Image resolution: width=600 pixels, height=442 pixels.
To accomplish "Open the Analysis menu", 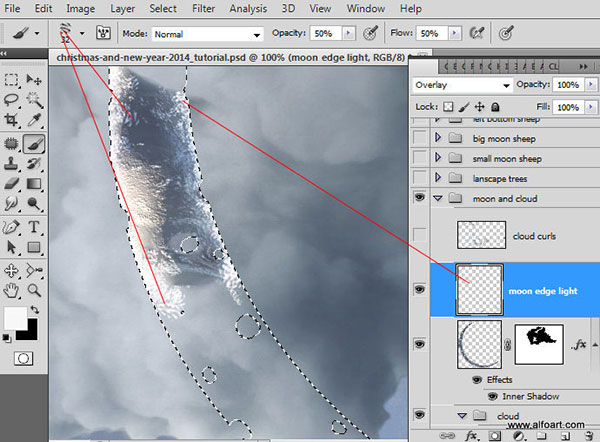I will coord(248,8).
